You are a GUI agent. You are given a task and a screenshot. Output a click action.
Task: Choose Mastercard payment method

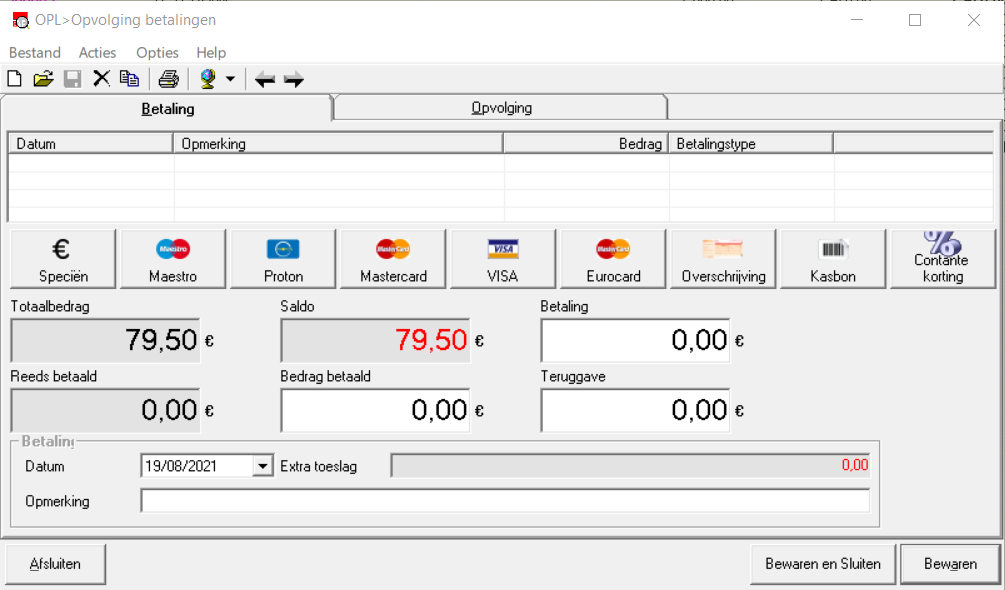pyautogui.click(x=393, y=259)
